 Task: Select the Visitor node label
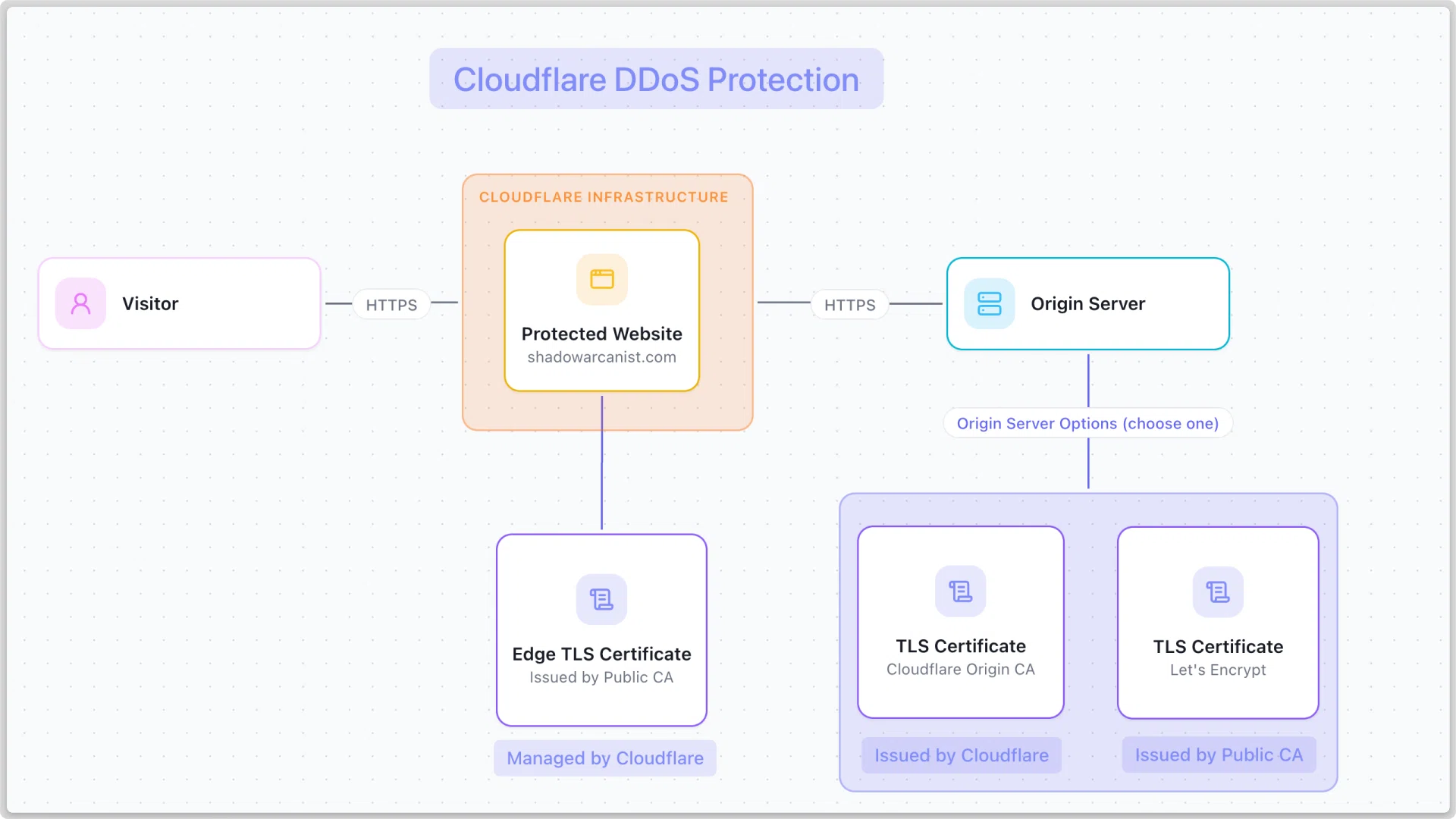(x=150, y=303)
